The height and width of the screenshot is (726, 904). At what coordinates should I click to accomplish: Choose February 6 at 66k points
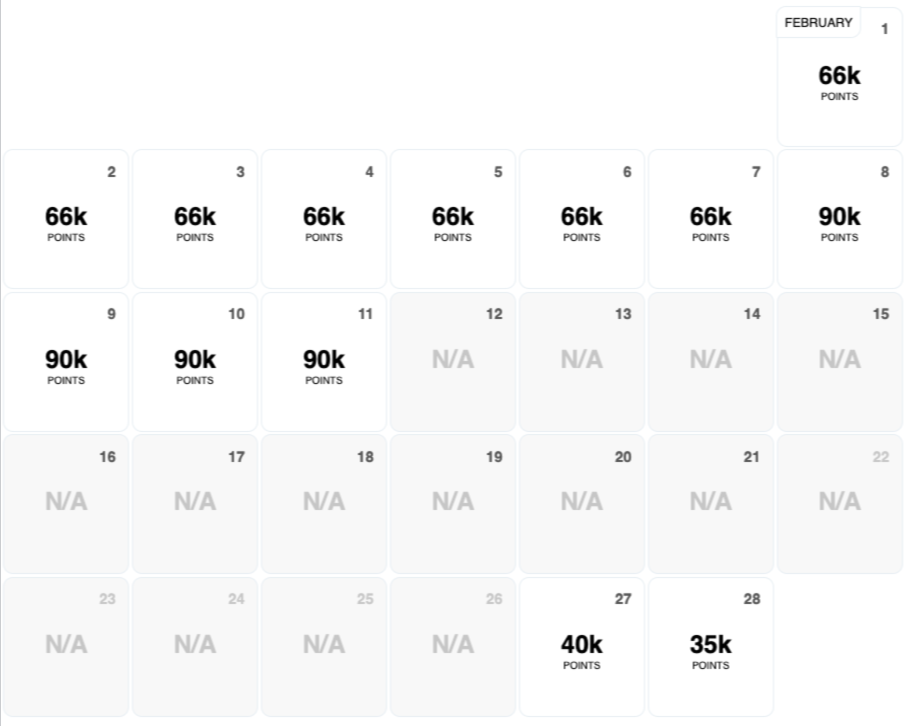[x=582, y=220]
